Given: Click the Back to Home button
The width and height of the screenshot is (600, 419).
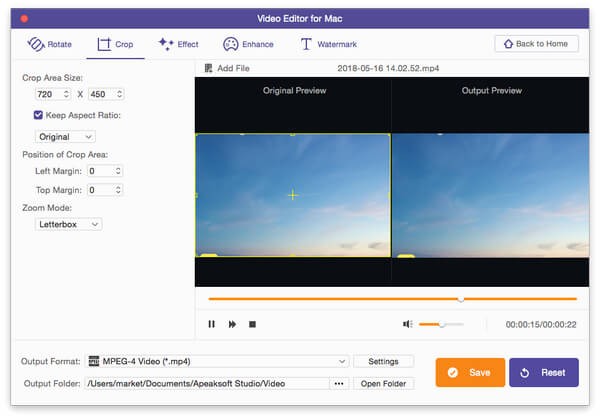Looking at the screenshot, I should click(x=536, y=44).
